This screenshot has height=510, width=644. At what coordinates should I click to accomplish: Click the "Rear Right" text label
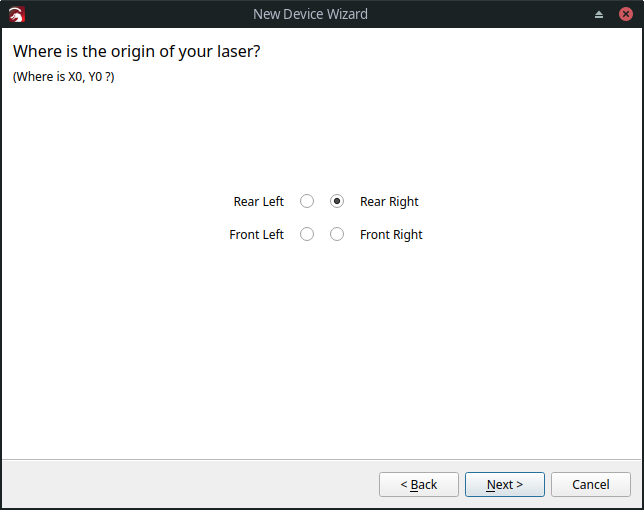tap(389, 202)
